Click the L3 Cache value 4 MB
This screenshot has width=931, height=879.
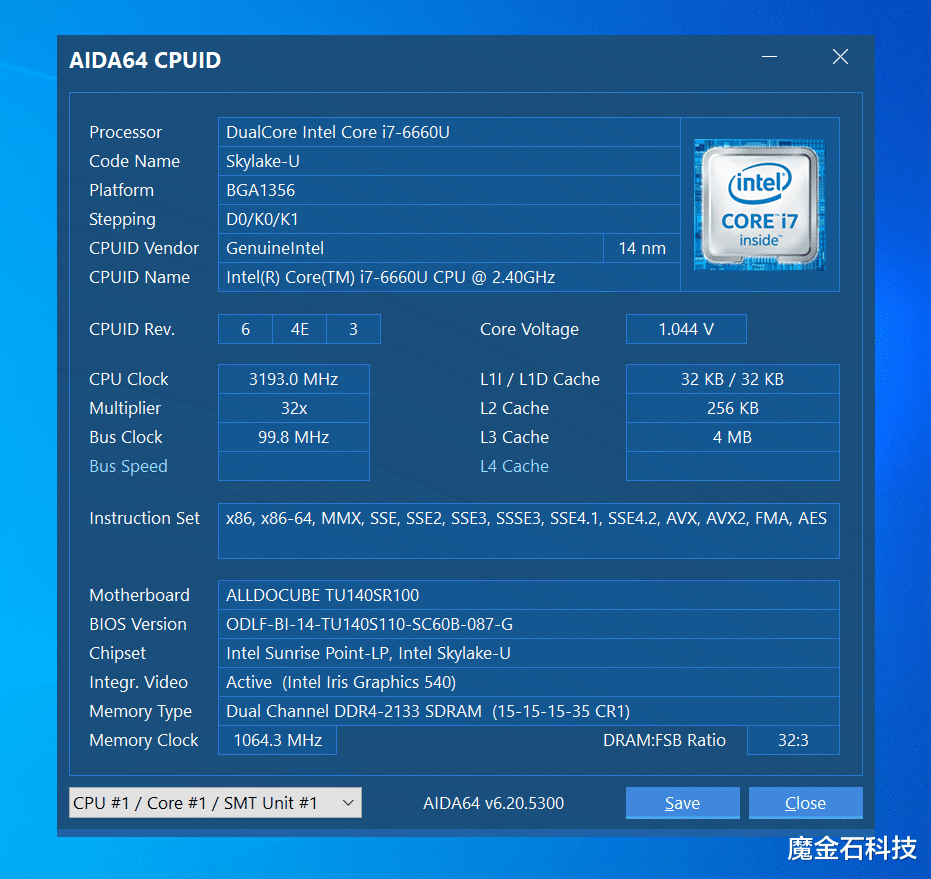(733, 437)
